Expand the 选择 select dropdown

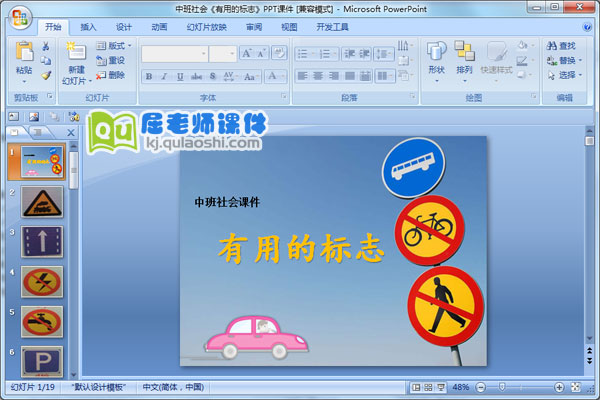pyautogui.click(x=564, y=75)
